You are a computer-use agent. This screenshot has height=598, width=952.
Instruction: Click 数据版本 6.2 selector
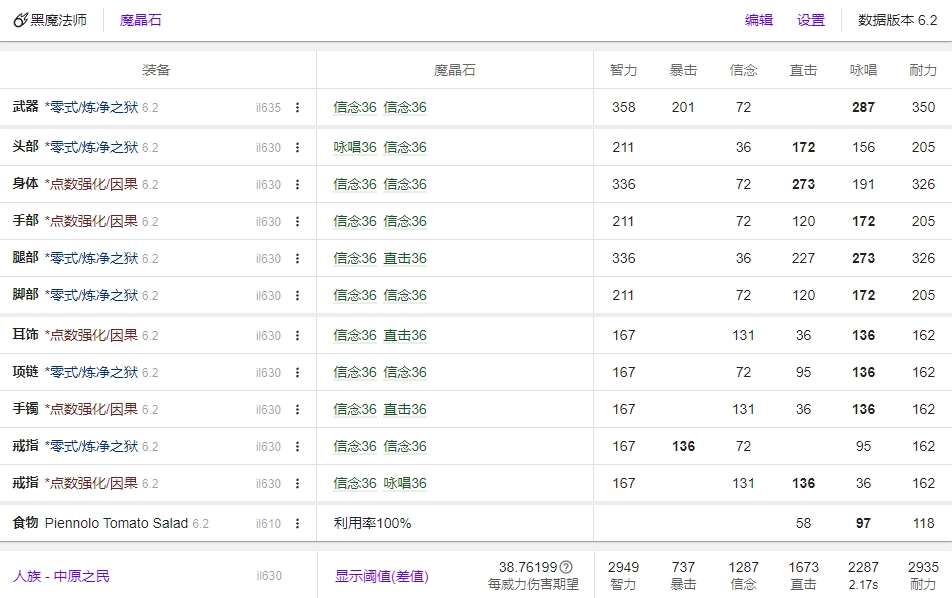tap(897, 20)
